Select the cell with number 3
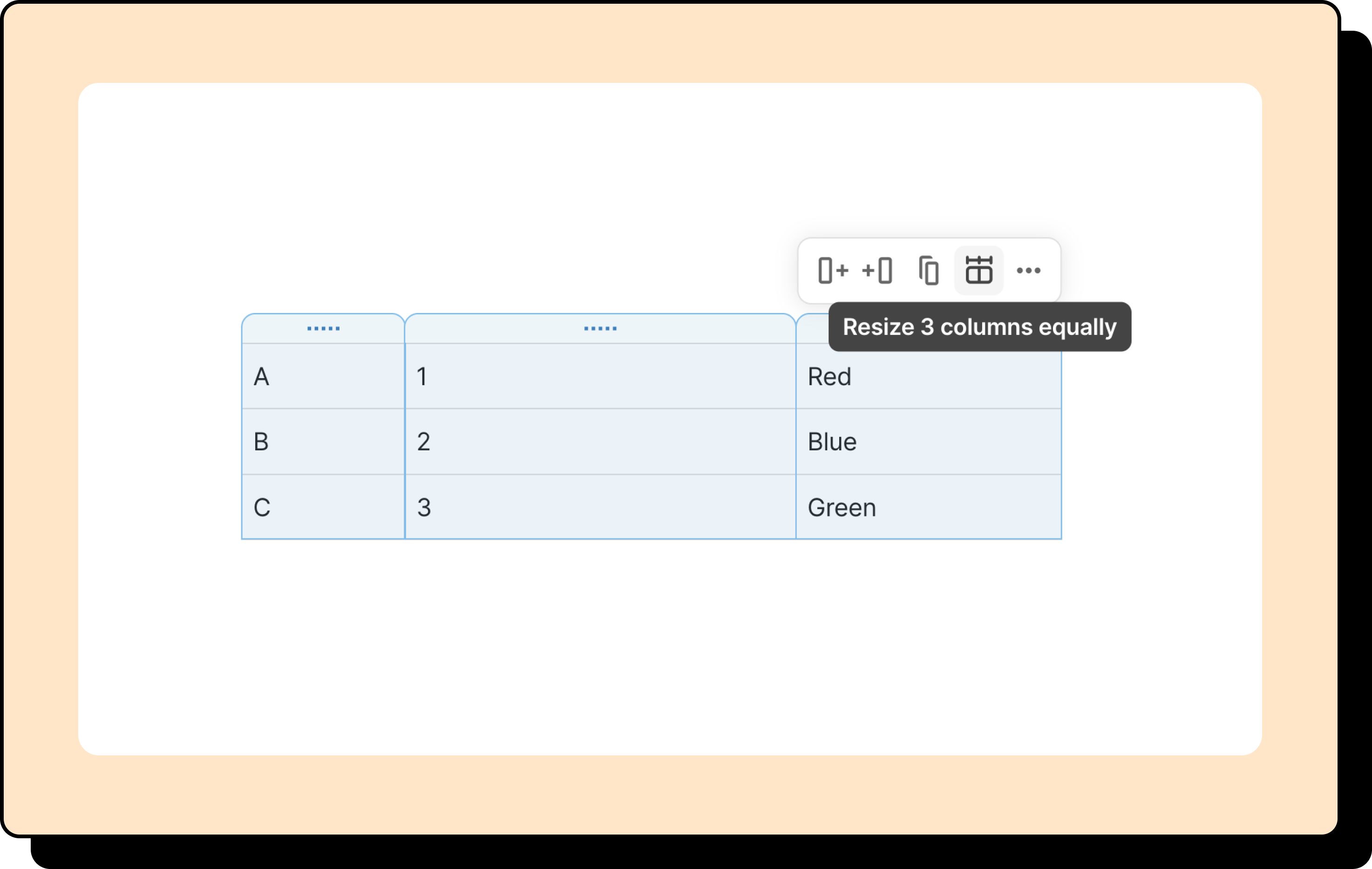The height and width of the screenshot is (869, 1372). point(424,507)
